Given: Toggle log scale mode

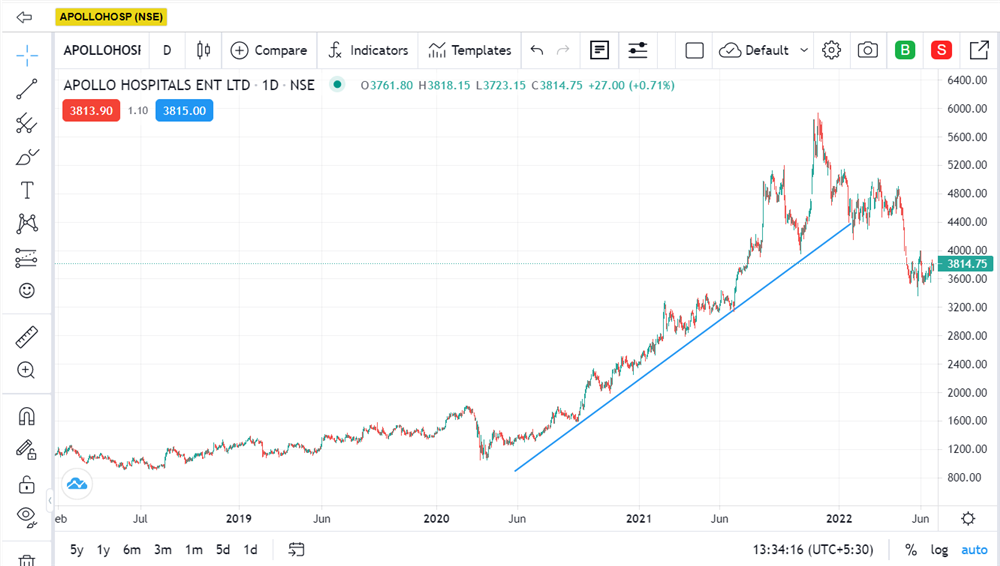Looking at the screenshot, I should 939,550.
